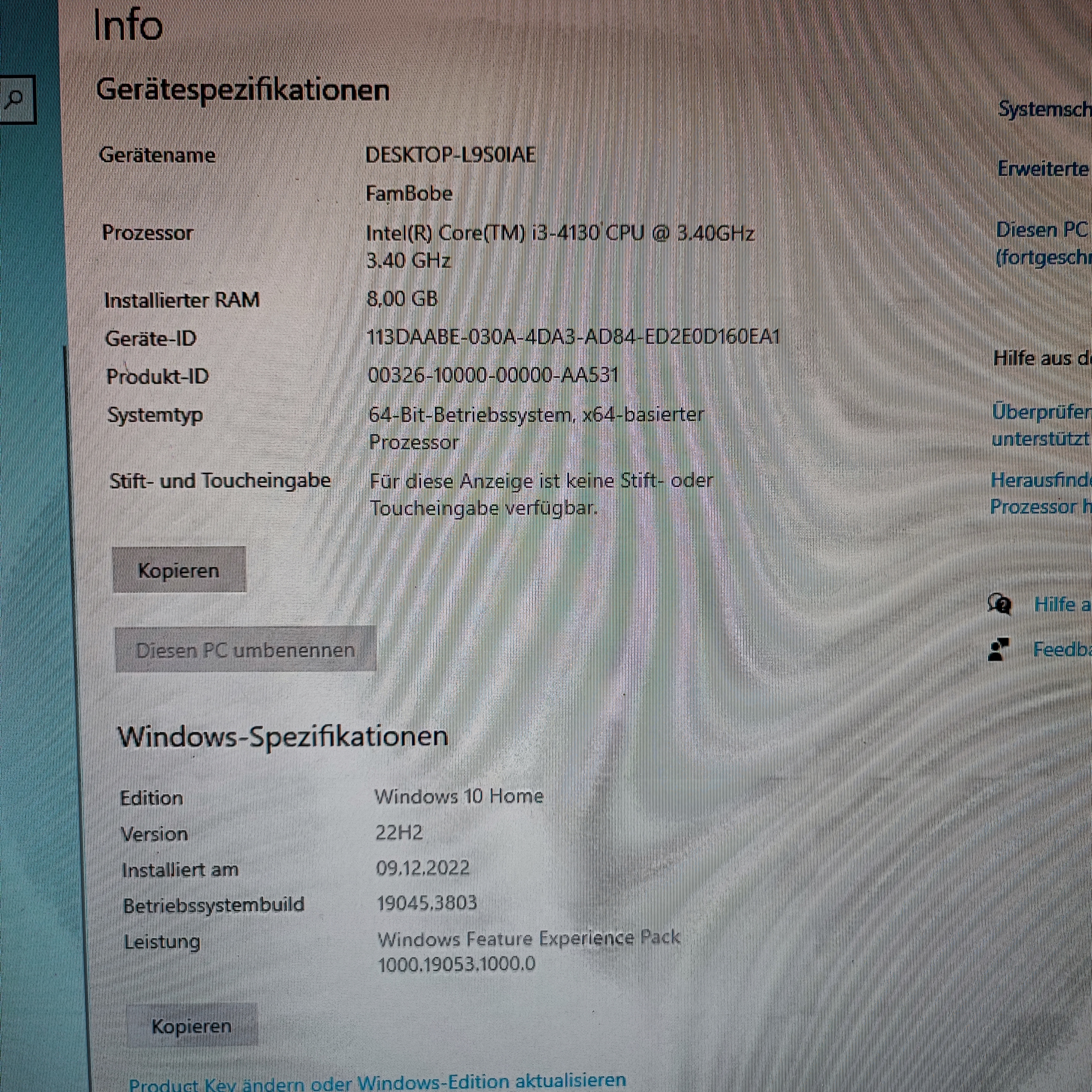1092x1092 pixels.
Task: Click the help speech-bubble icon
Action: 999,604
